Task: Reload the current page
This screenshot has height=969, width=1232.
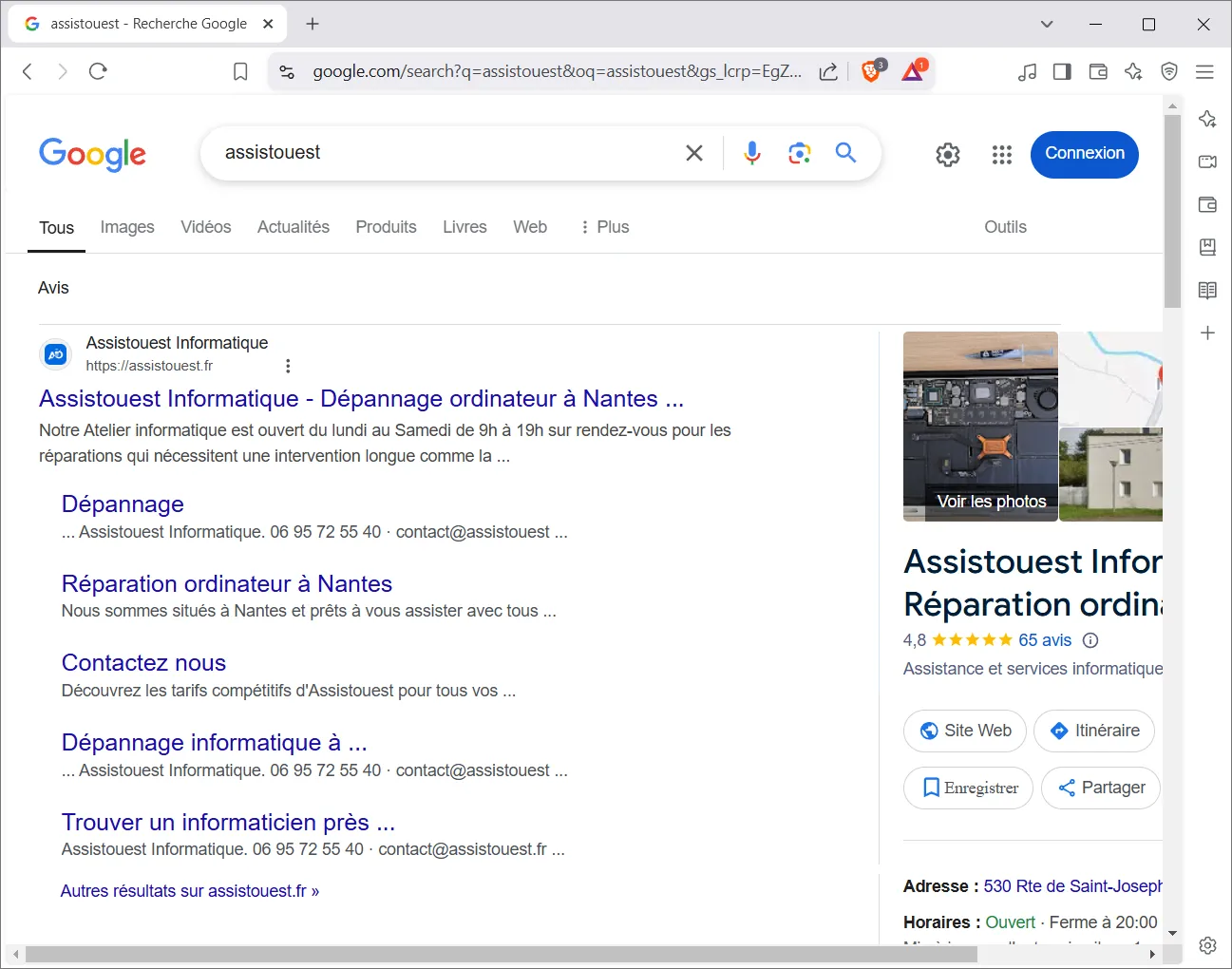Action: coord(98,71)
